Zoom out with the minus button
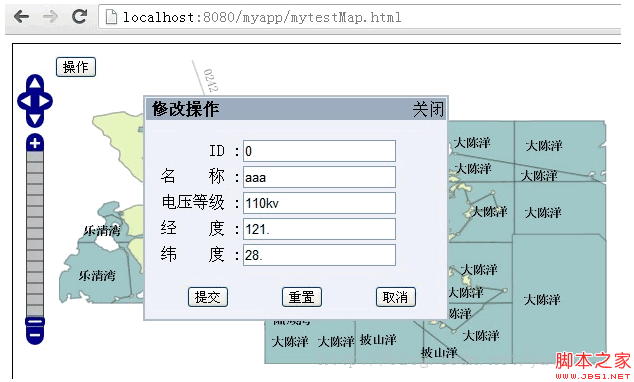This screenshot has width=634, height=382. (35, 335)
